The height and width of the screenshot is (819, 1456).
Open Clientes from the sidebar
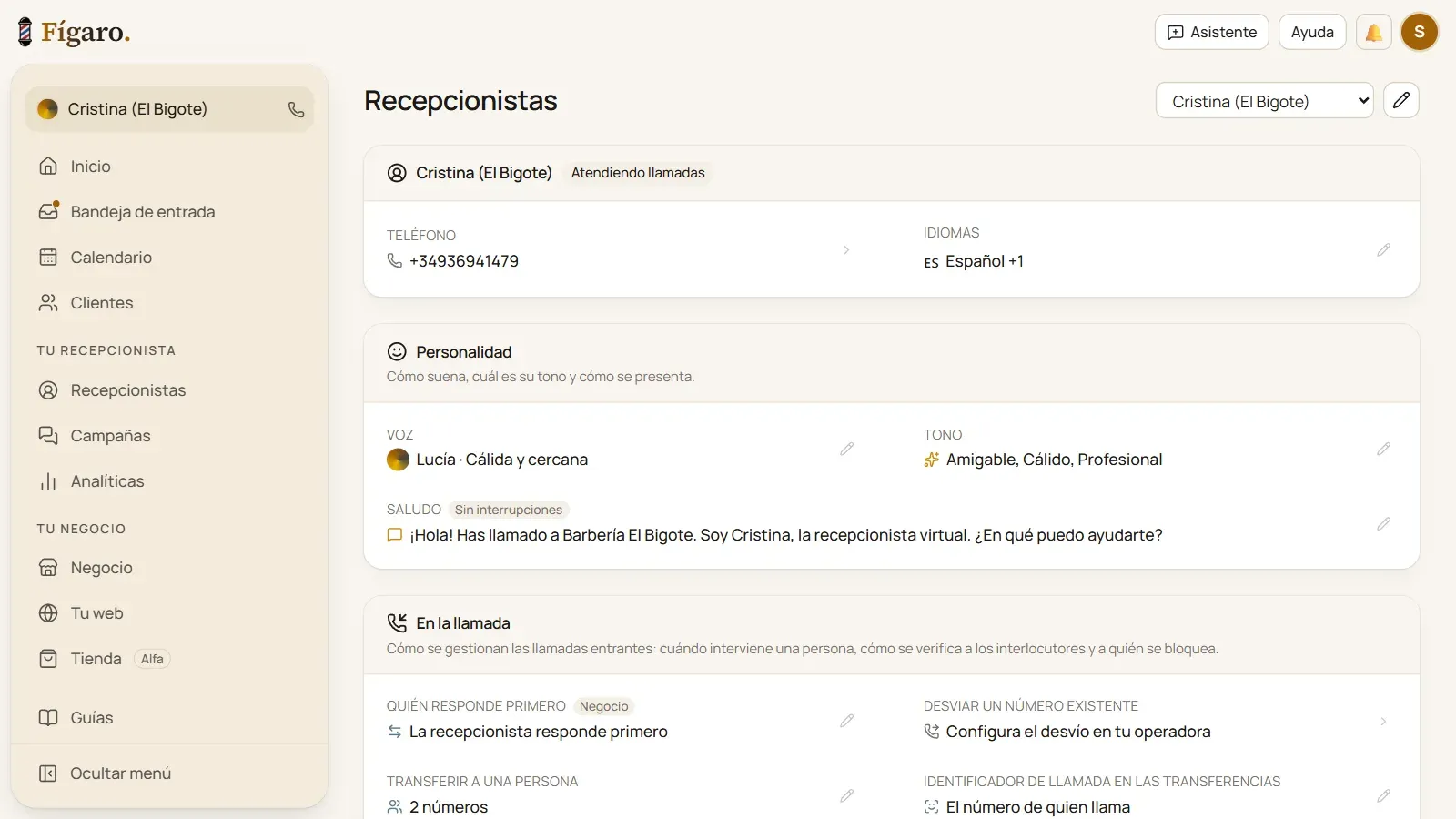(169, 303)
